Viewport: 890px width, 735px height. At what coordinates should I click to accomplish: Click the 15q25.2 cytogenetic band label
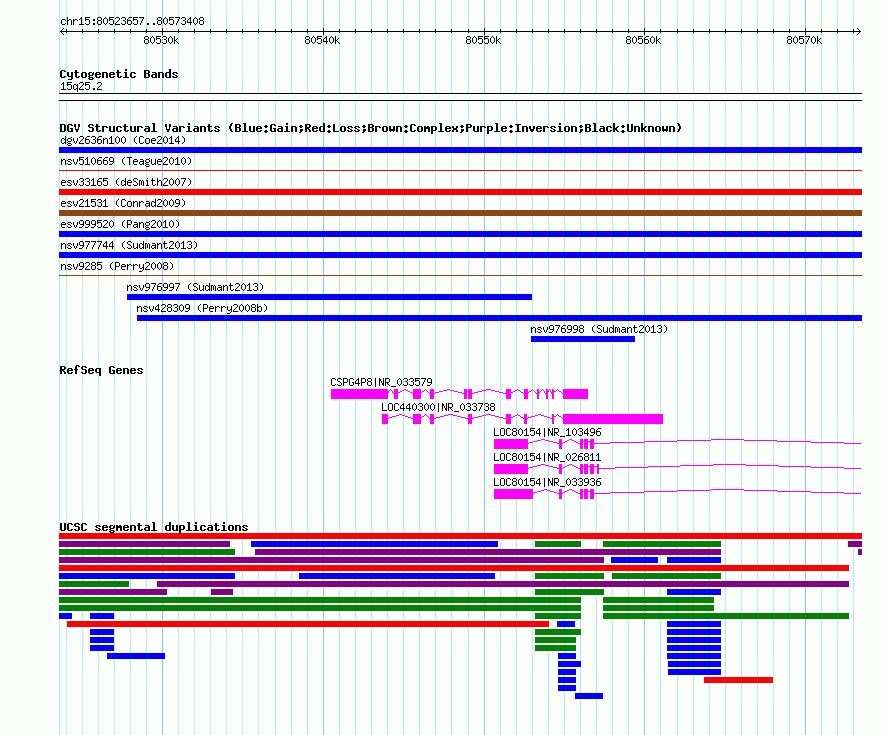point(81,86)
